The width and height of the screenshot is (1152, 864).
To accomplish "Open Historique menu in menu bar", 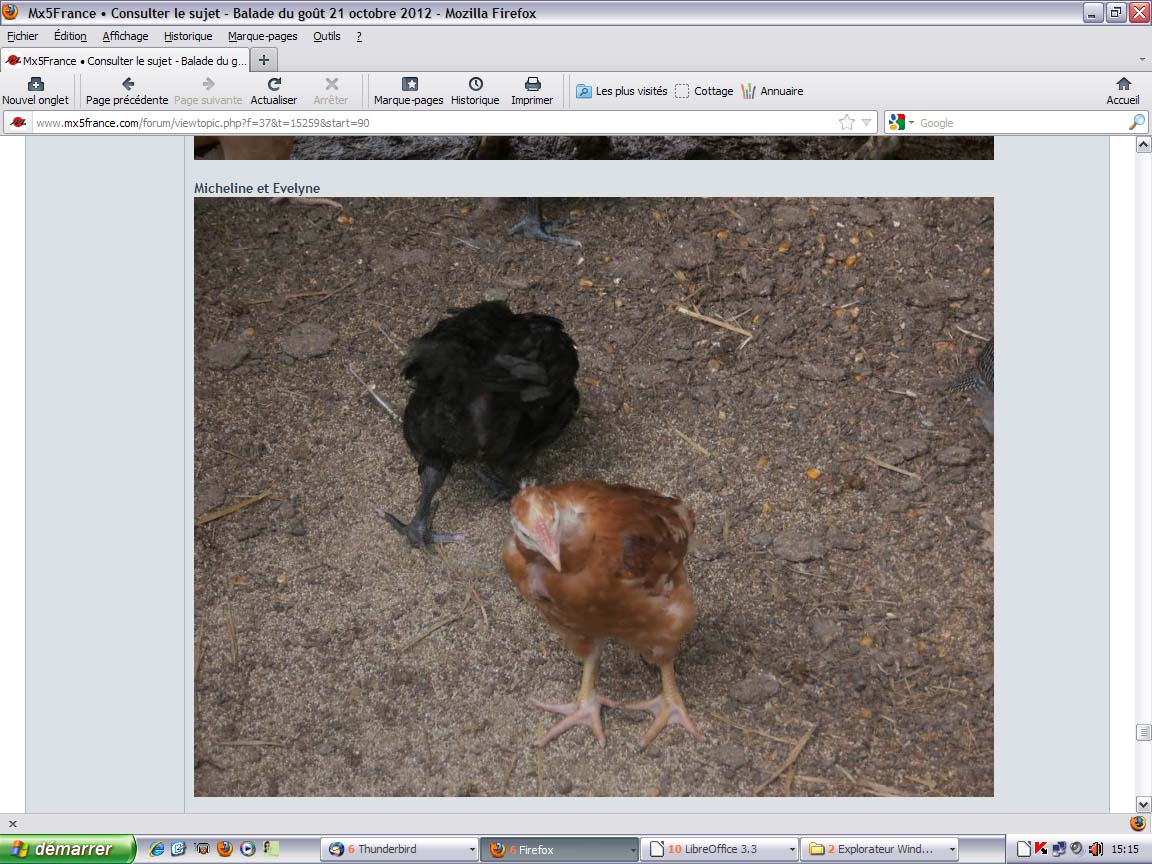I will point(187,36).
